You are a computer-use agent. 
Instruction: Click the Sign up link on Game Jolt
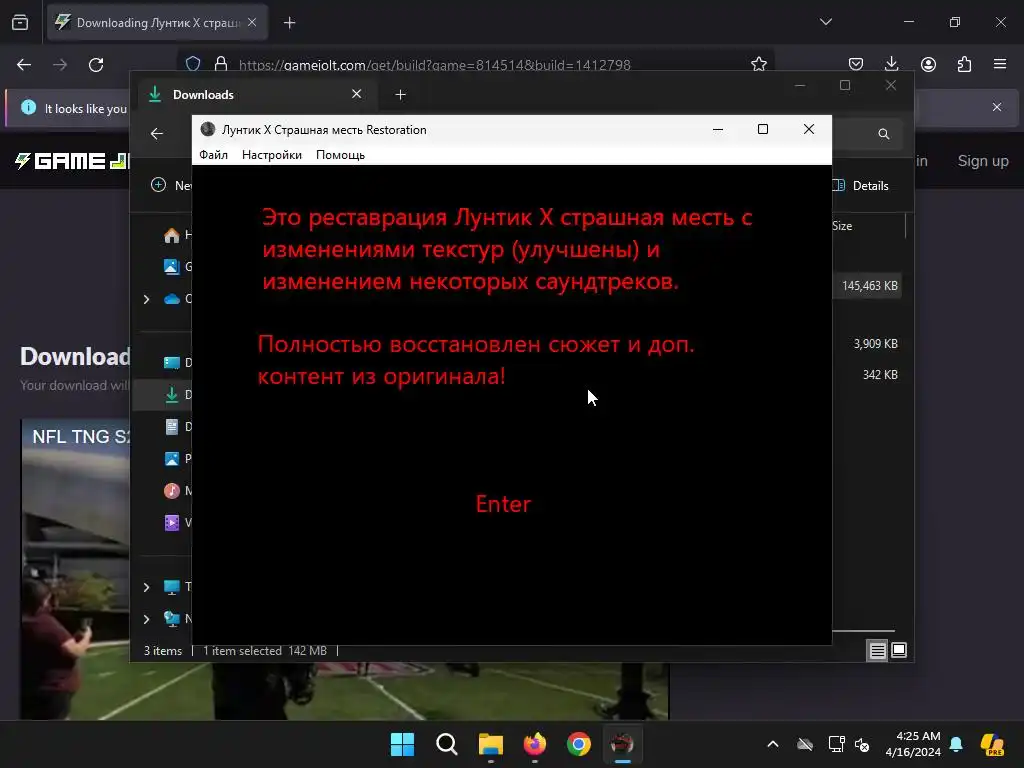pos(983,161)
